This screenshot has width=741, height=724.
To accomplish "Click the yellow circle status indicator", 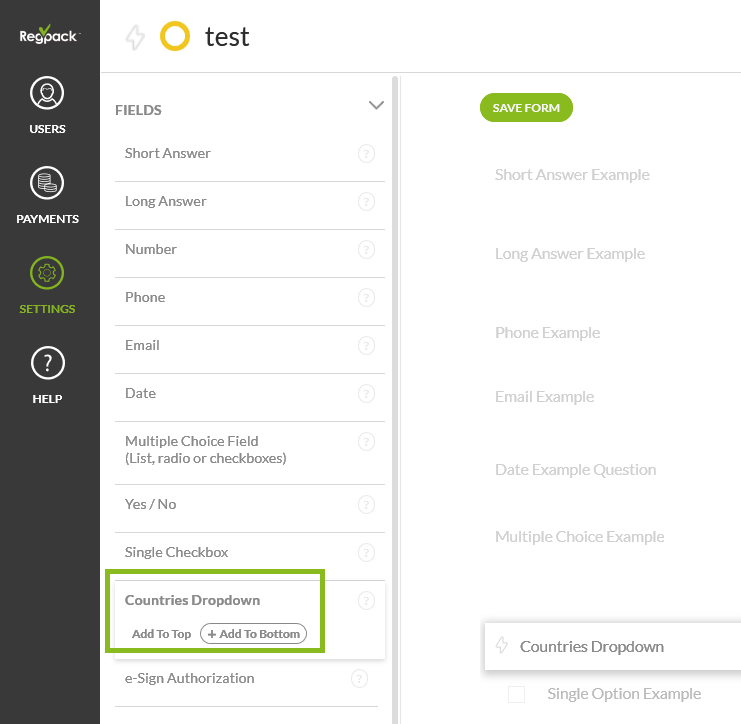I will pyautogui.click(x=175, y=38).
